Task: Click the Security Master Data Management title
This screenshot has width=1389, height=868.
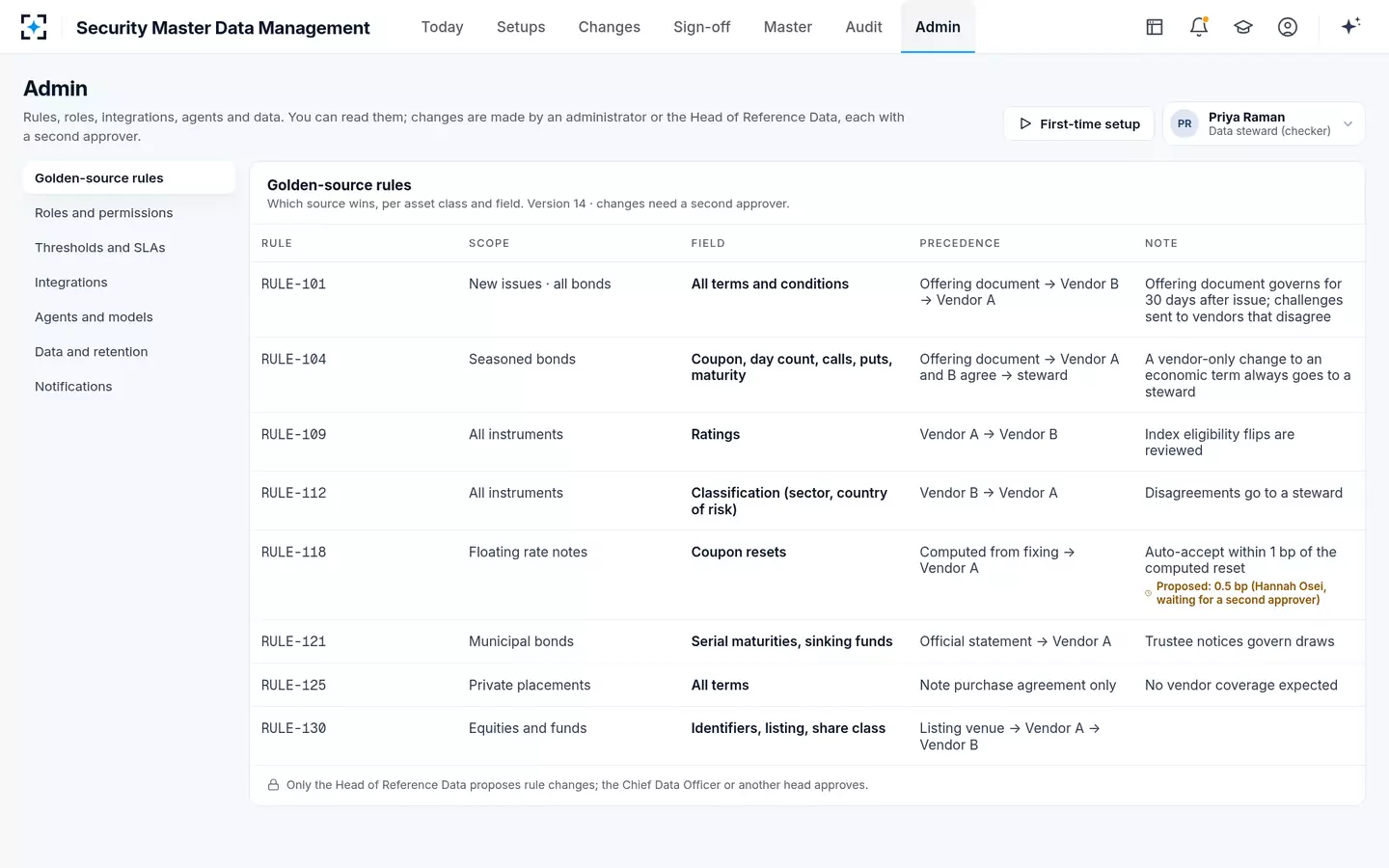Action: (x=223, y=28)
